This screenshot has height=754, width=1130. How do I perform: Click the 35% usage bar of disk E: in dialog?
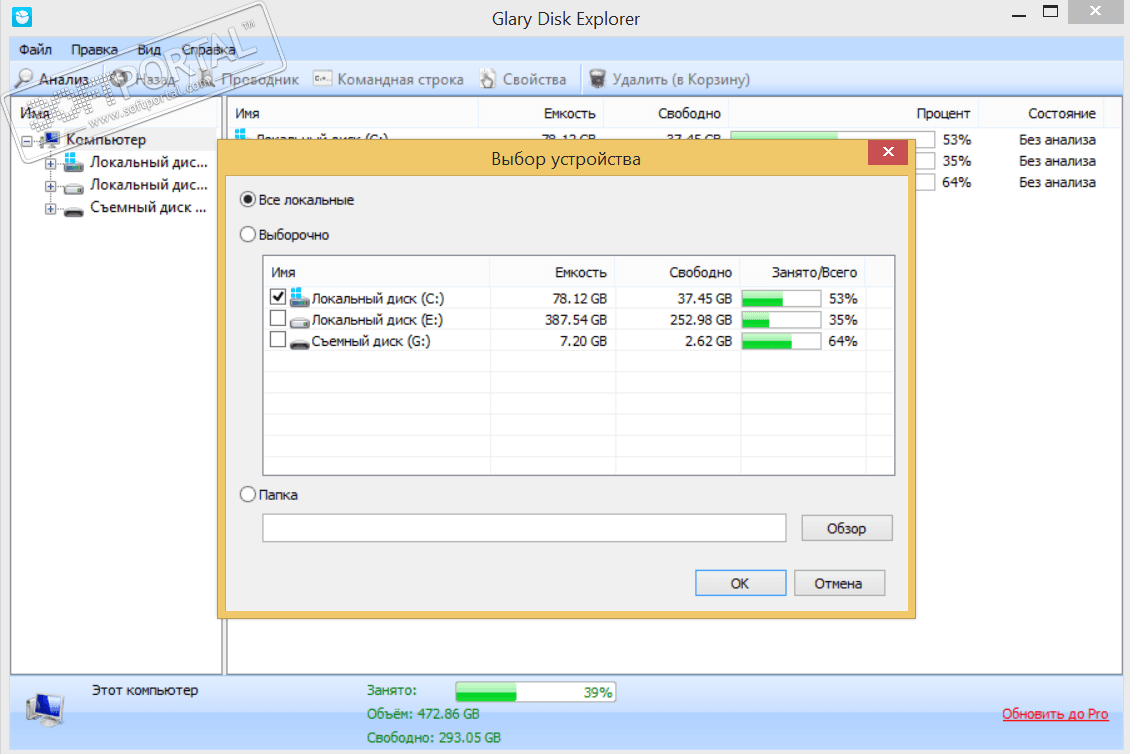[781, 320]
